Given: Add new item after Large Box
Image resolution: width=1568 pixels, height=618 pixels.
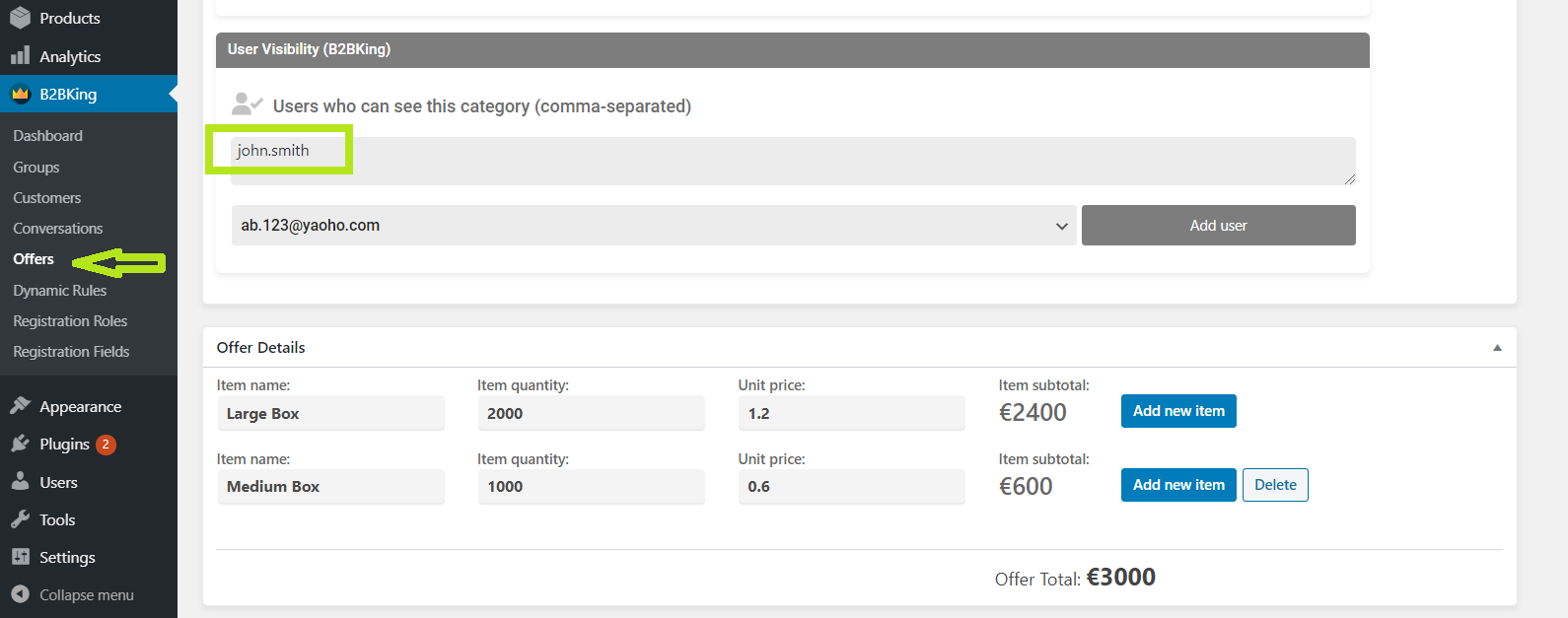Looking at the screenshot, I should coord(1178,411).
